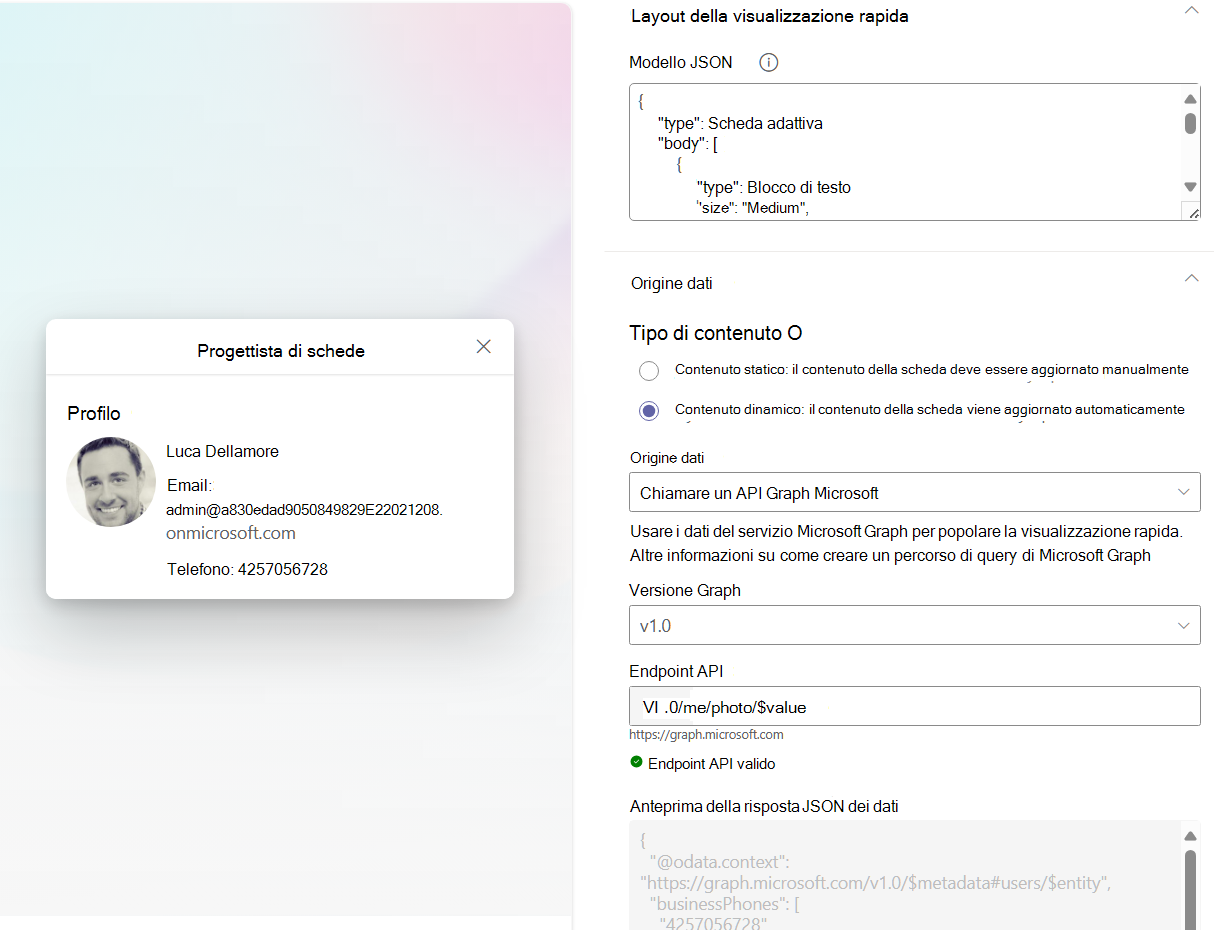Viewport: 1214px width, 941px height.
Task: Collapse Layout della visualizzazione rapida section
Action: pos(1190,10)
